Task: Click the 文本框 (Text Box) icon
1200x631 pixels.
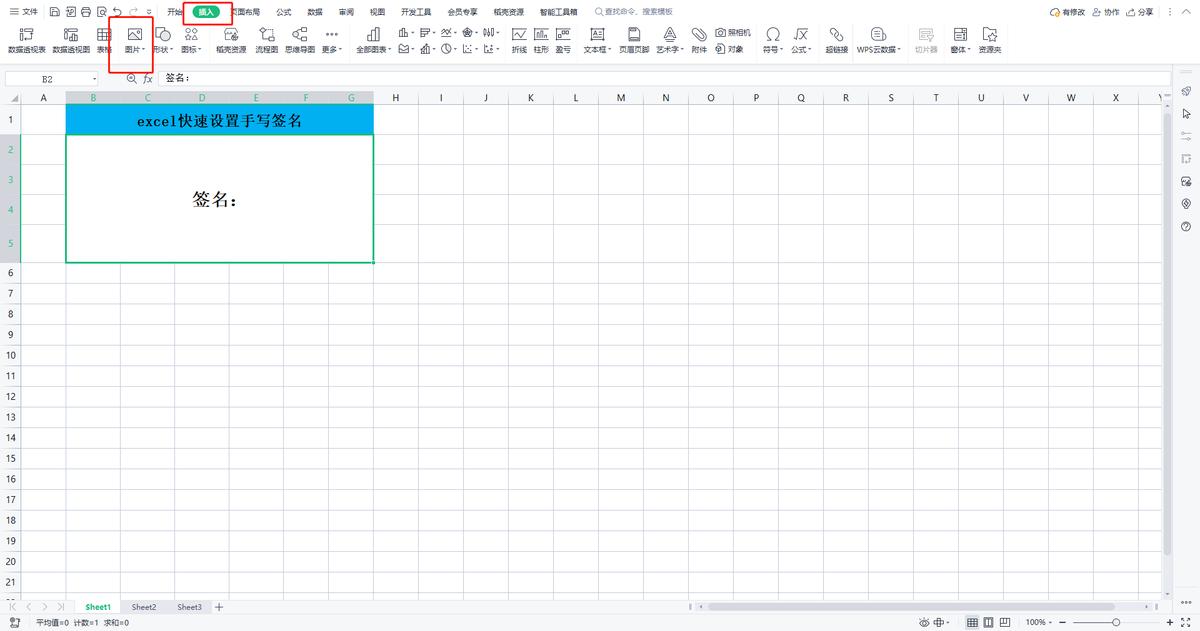Action: pyautogui.click(x=597, y=40)
